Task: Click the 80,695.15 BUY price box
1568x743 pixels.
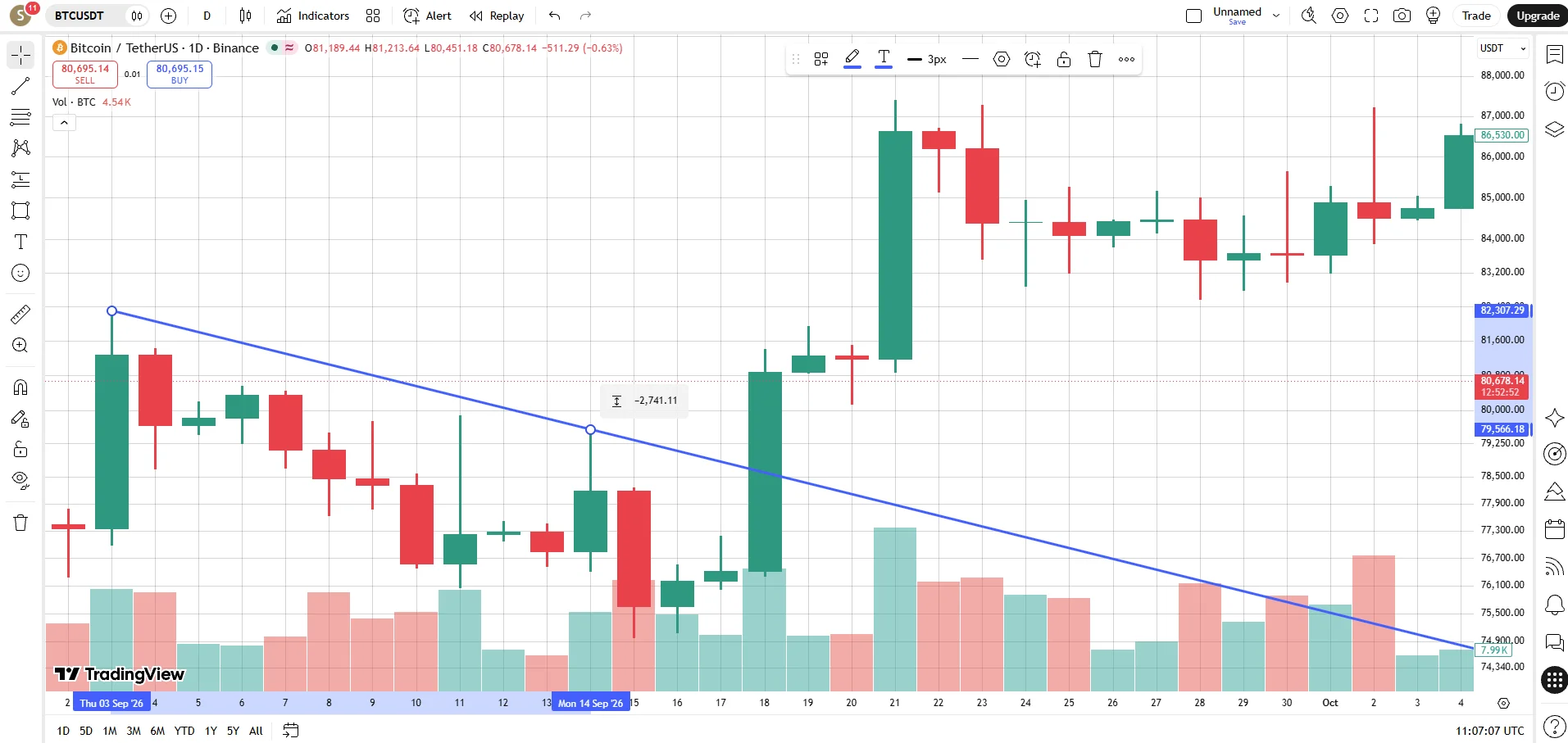Action: coord(180,74)
